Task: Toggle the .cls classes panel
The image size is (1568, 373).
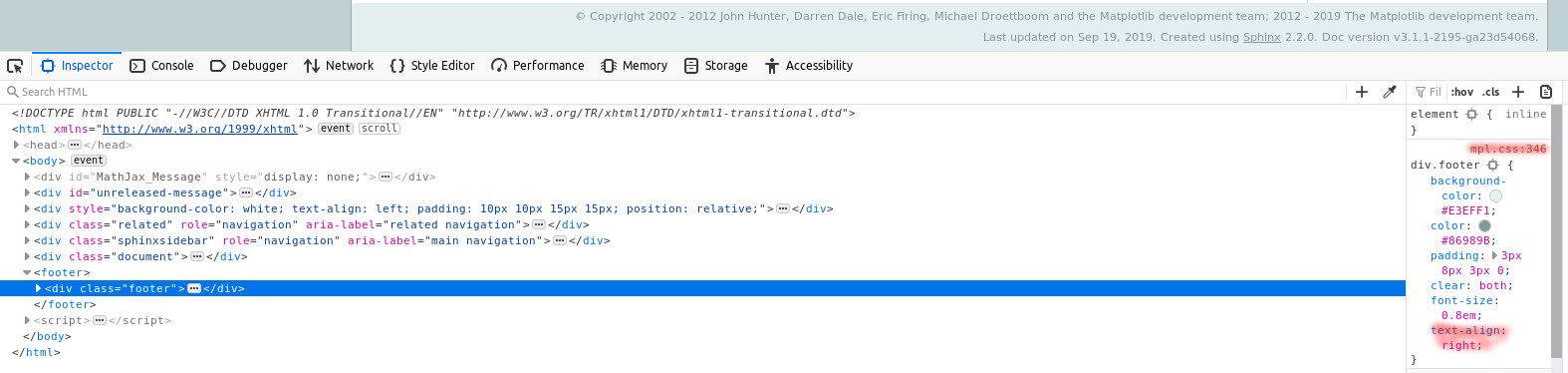Action: (1491, 92)
